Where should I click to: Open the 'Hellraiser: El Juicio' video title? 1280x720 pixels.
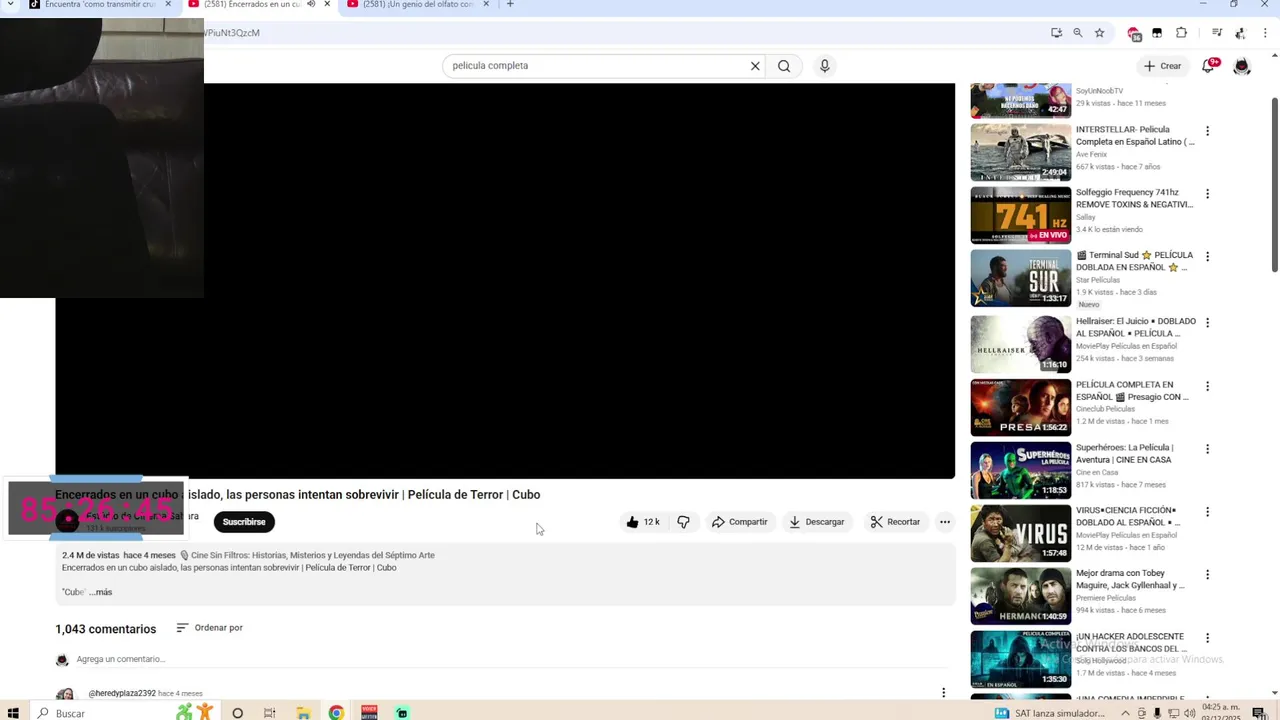tap(1135, 327)
